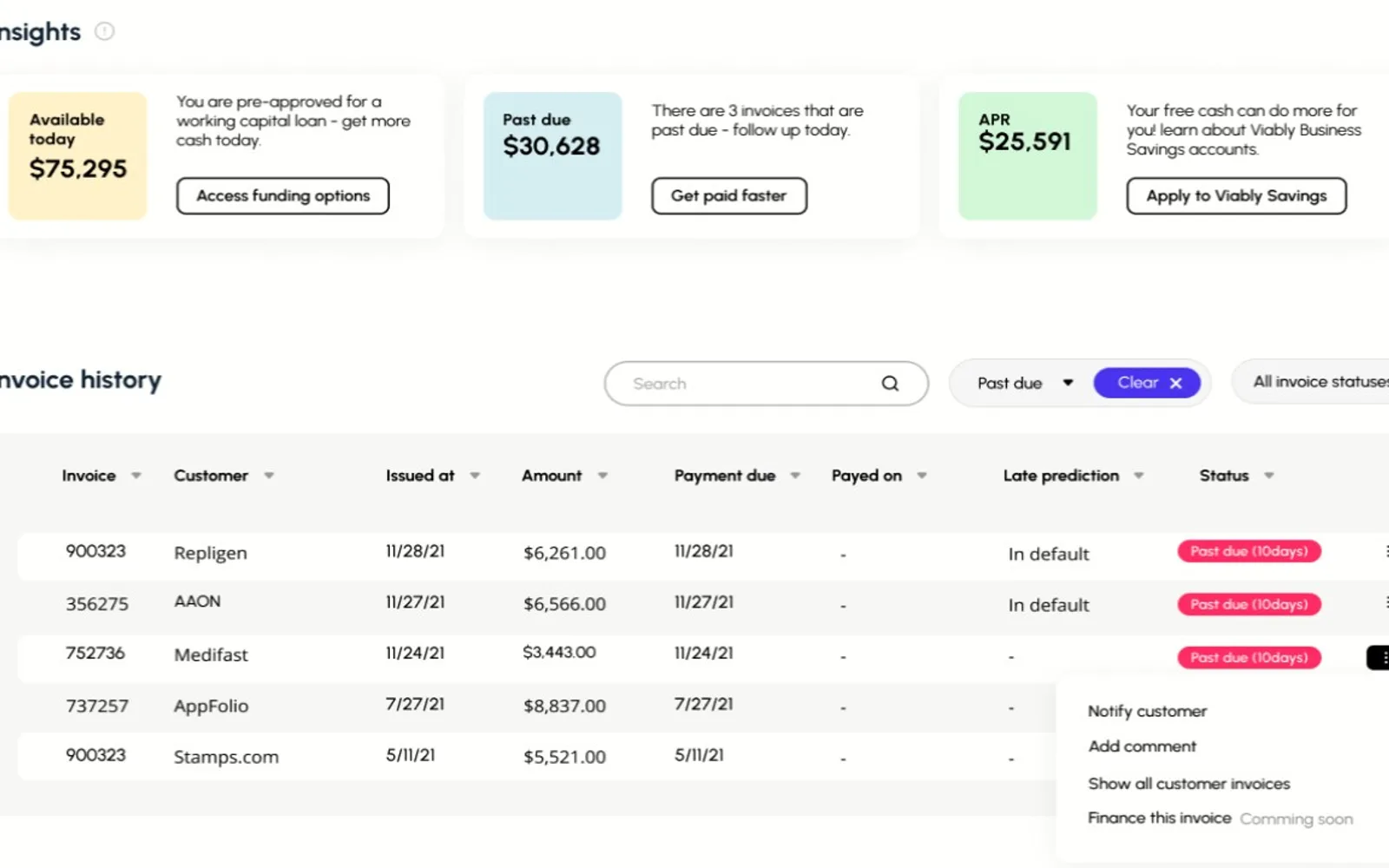Click Get paid faster button
Viewport: 1389px width, 868px height.
729,196
